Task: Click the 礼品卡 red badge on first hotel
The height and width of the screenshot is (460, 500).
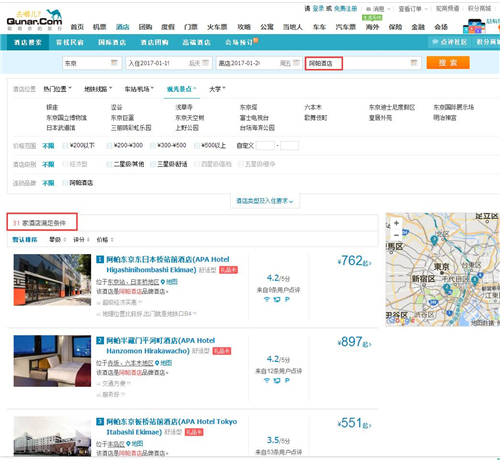Action: [228, 270]
